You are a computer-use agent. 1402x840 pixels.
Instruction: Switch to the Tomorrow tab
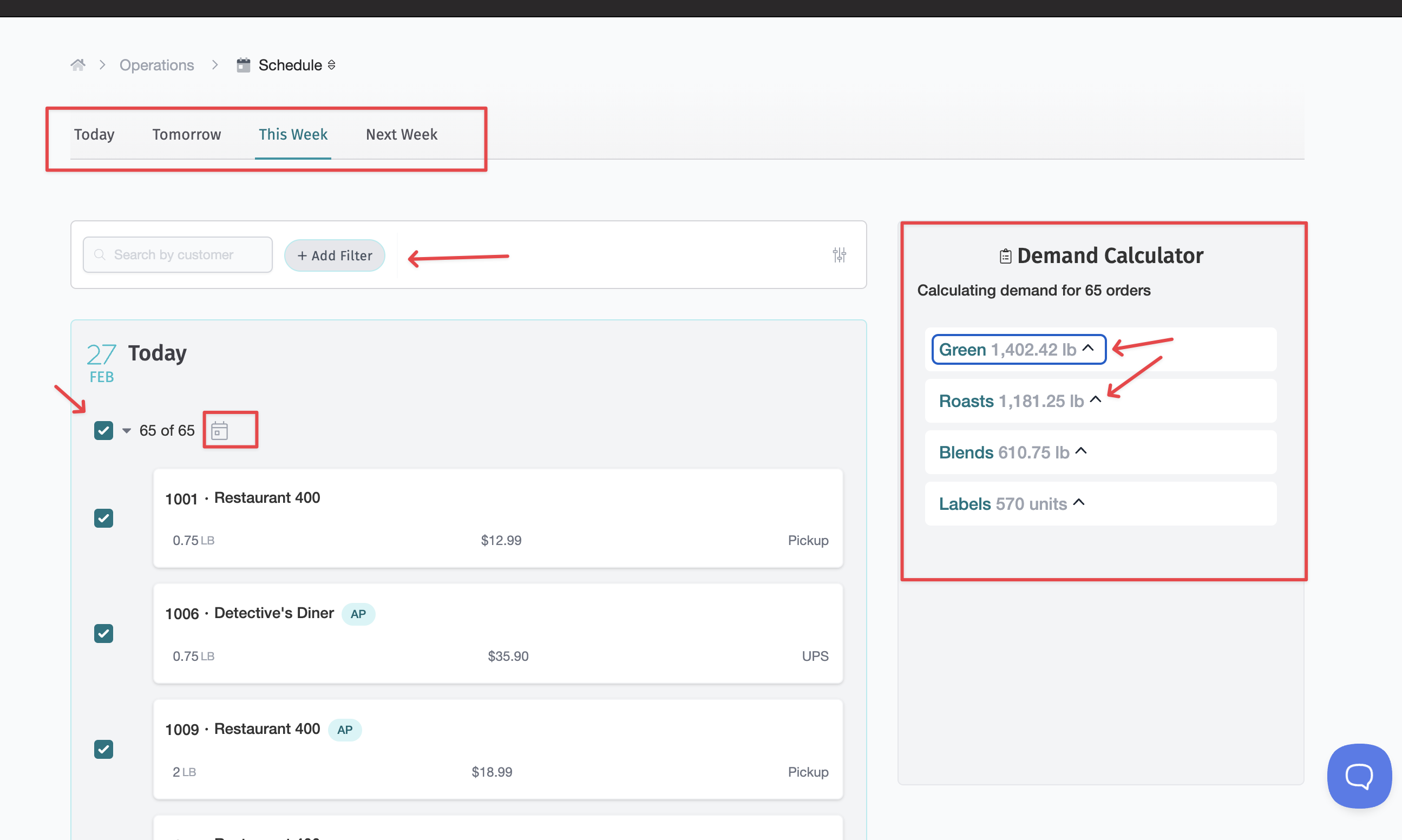tap(186, 135)
